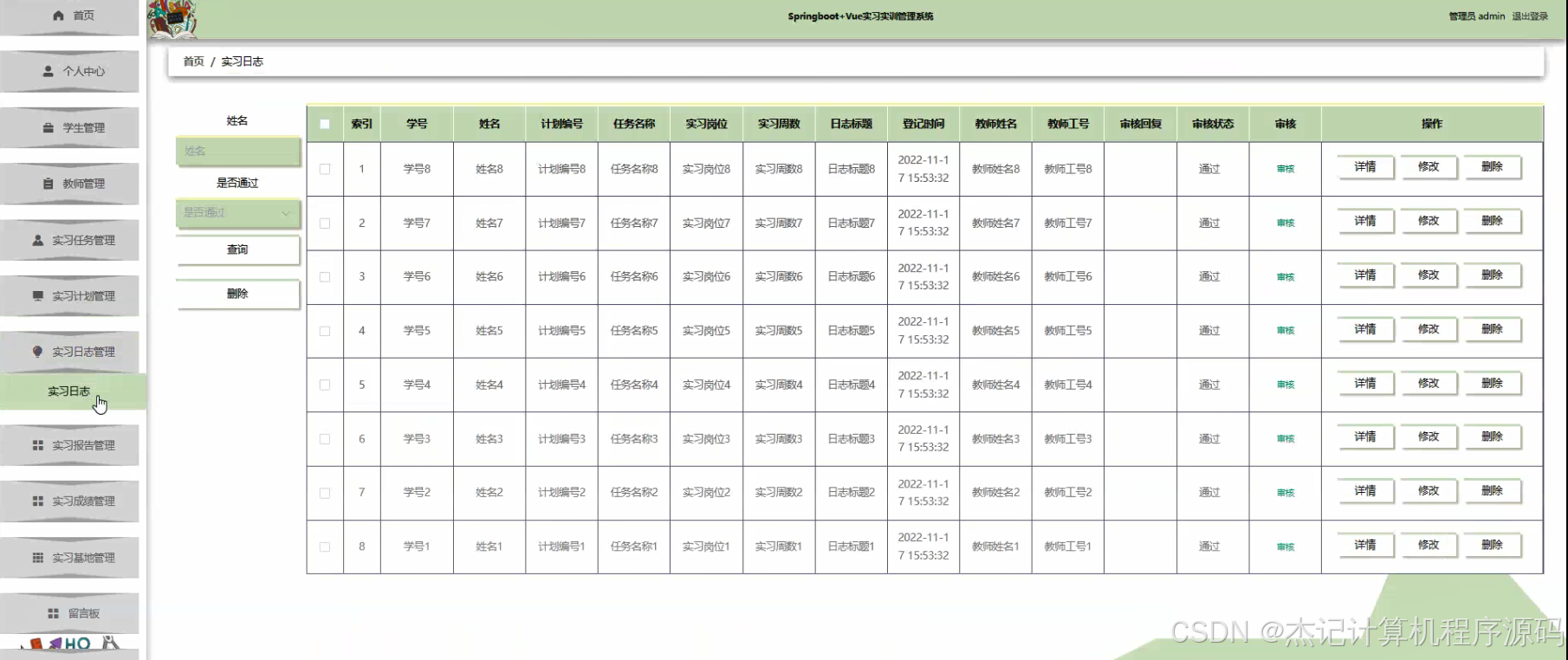Click 删除 button for 学号8 row
Screen dimensions: 1568x660
pos(1492,166)
